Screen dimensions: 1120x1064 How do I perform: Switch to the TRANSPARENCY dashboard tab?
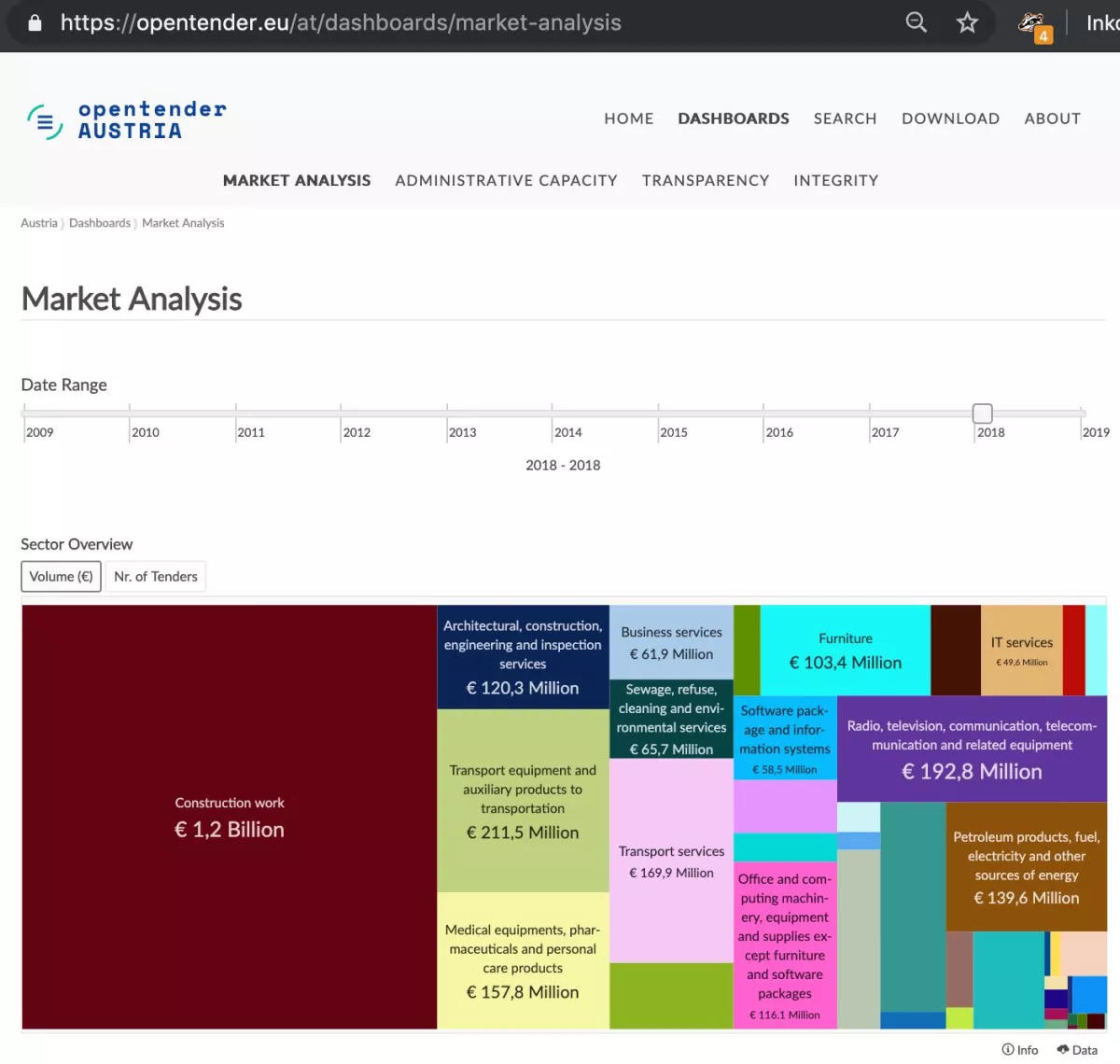click(x=706, y=180)
